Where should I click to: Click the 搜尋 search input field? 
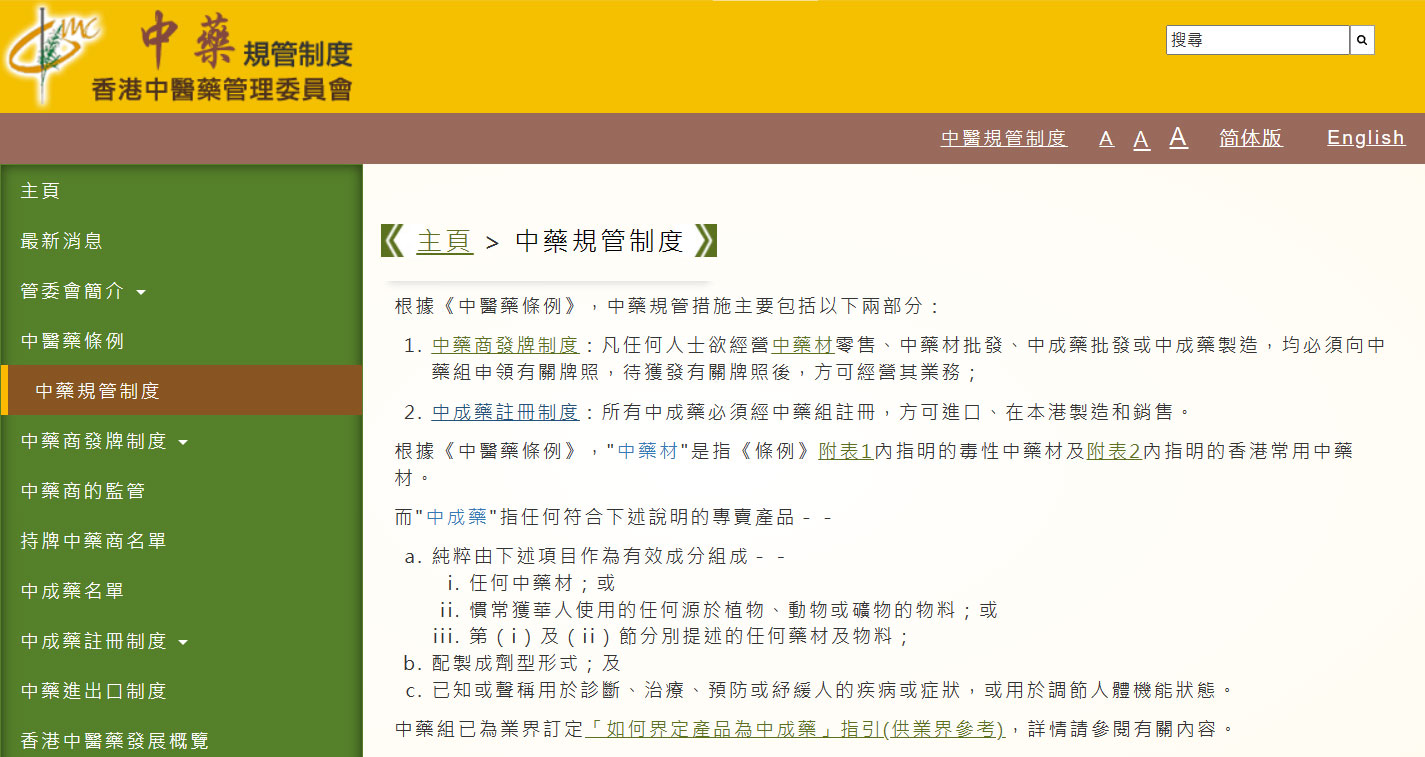tap(1257, 40)
